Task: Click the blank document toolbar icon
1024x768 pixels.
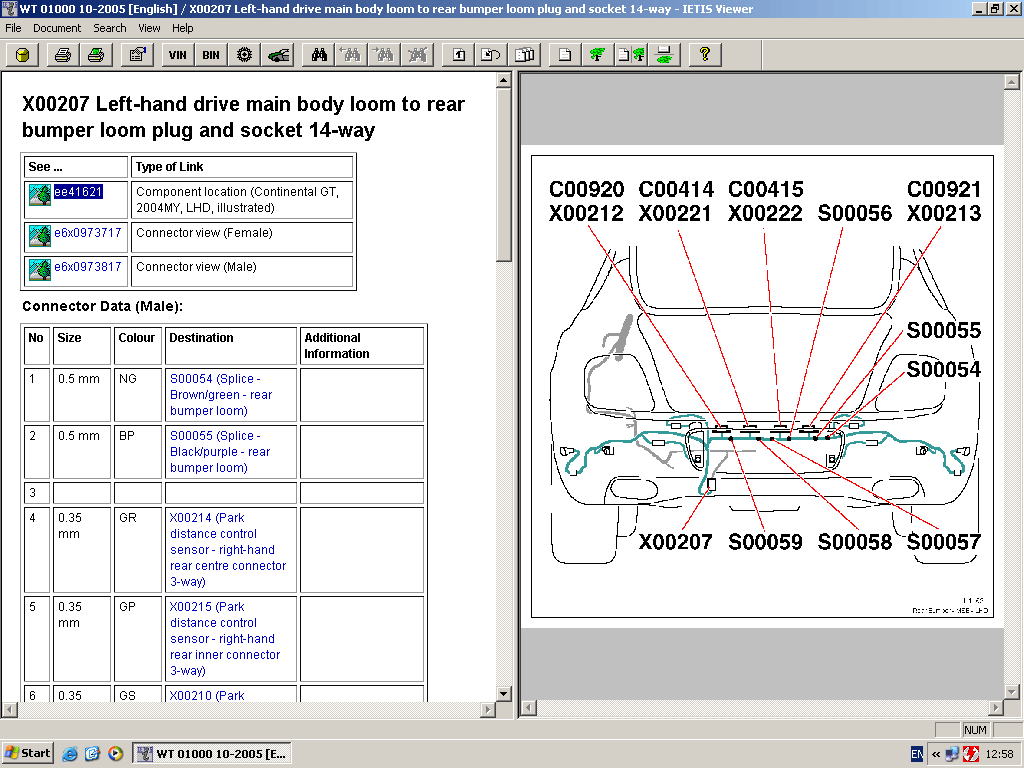Action: (x=566, y=55)
